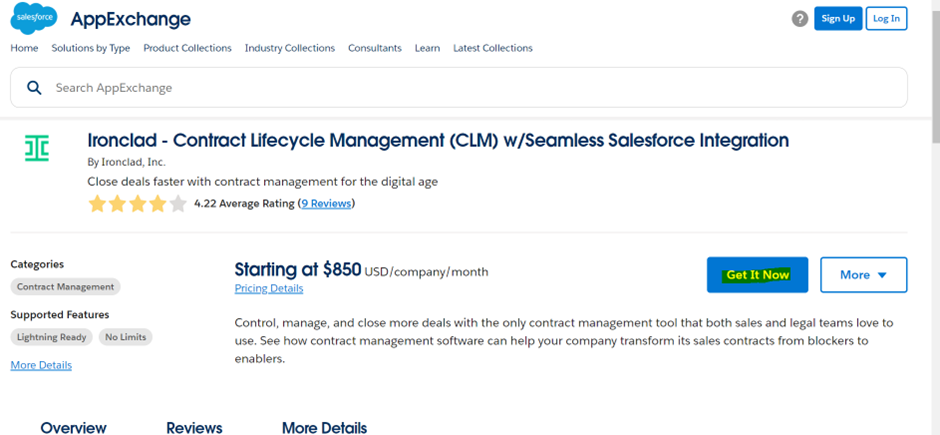The width and height of the screenshot is (940, 435).
Task: Click the search magnifier icon
Action: pyautogui.click(x=34, y=87)
